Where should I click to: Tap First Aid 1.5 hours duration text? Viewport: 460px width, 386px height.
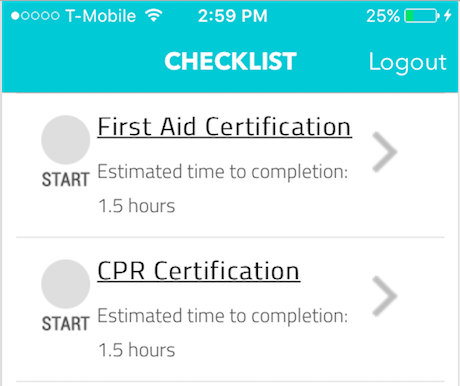137,206
